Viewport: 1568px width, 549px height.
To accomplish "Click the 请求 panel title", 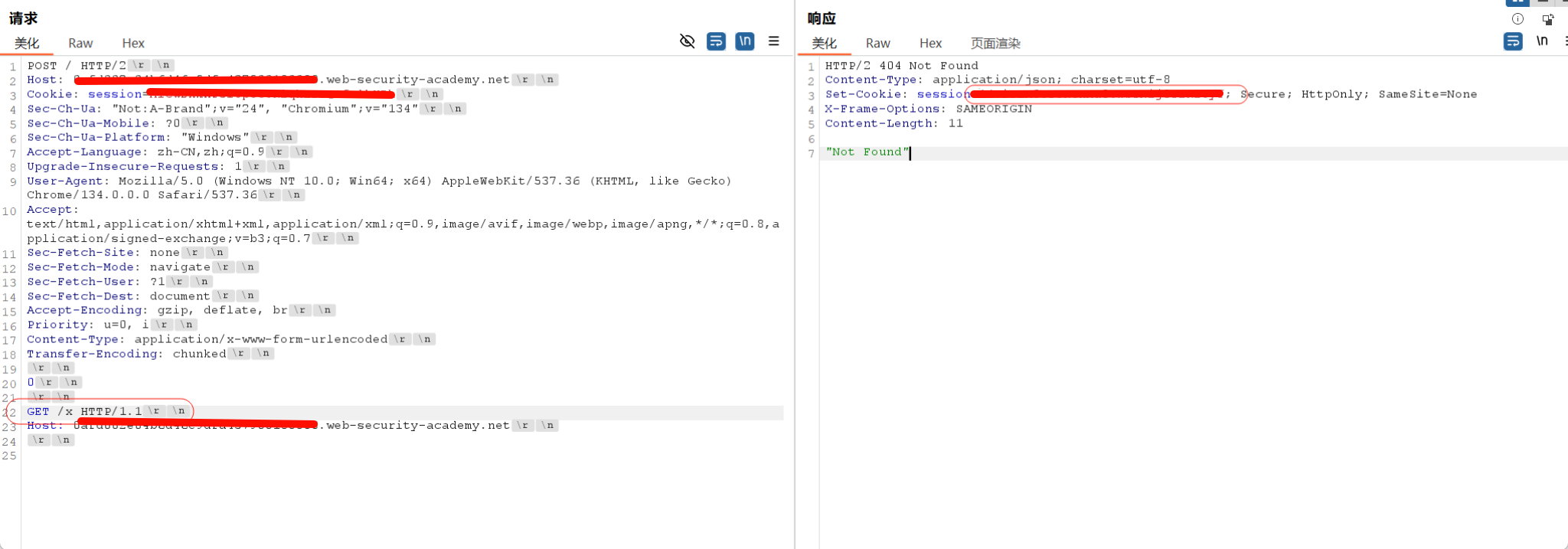I will tap(23, 18).
